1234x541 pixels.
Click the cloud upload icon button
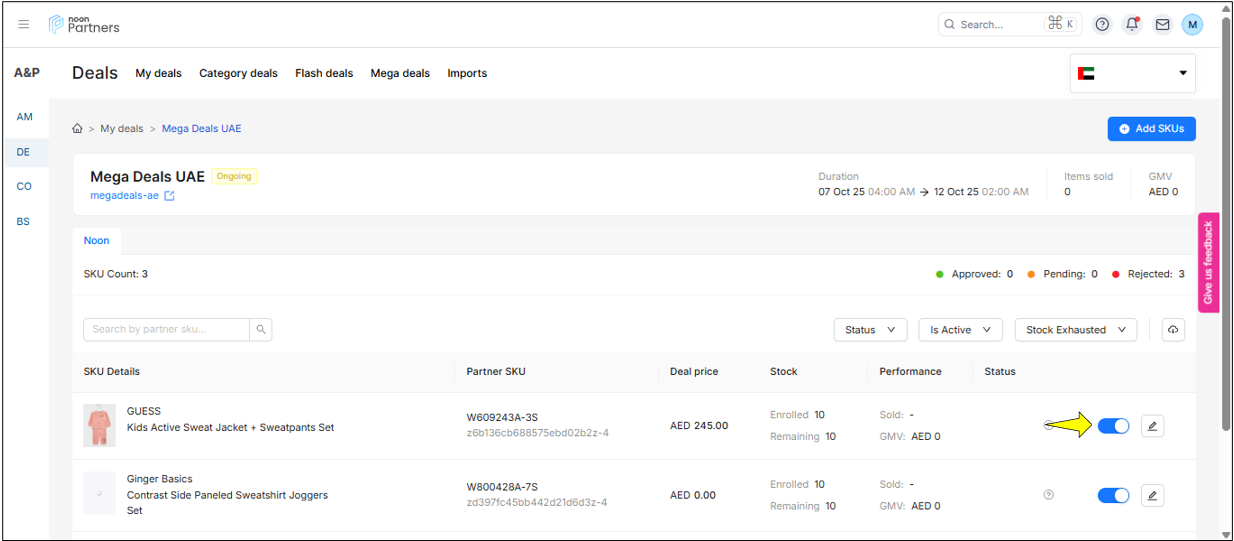point(1173,330)
